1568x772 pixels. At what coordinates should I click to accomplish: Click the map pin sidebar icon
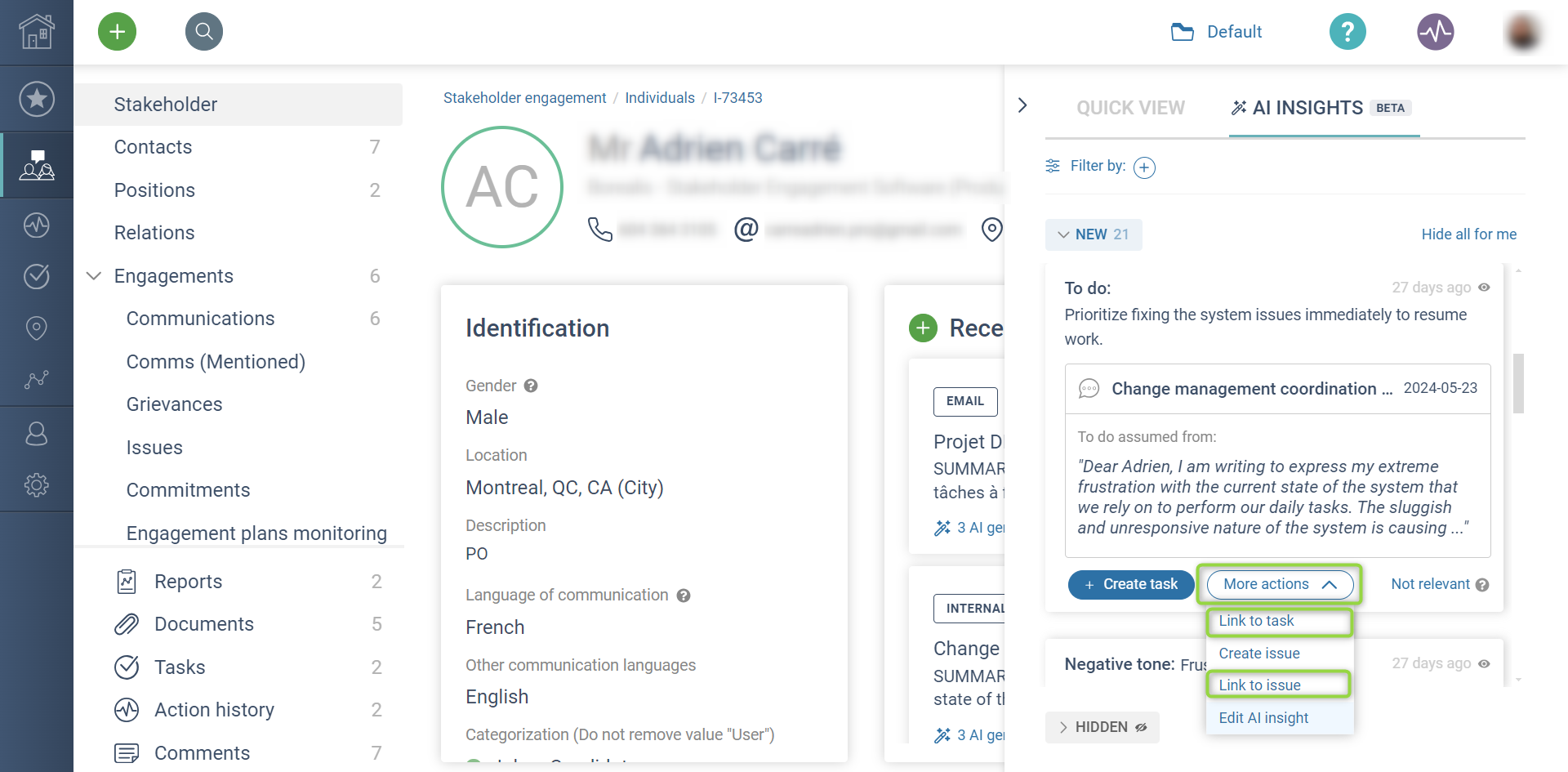37,328
